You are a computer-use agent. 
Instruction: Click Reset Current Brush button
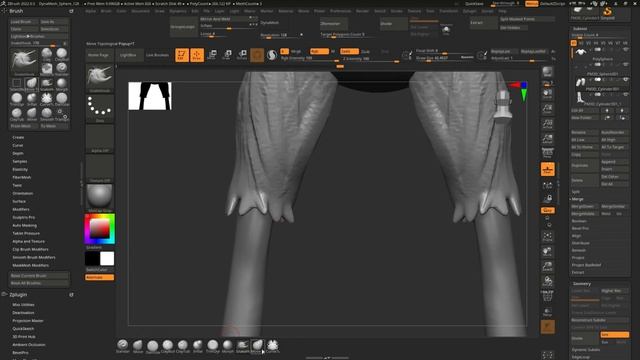coord(39,276)
